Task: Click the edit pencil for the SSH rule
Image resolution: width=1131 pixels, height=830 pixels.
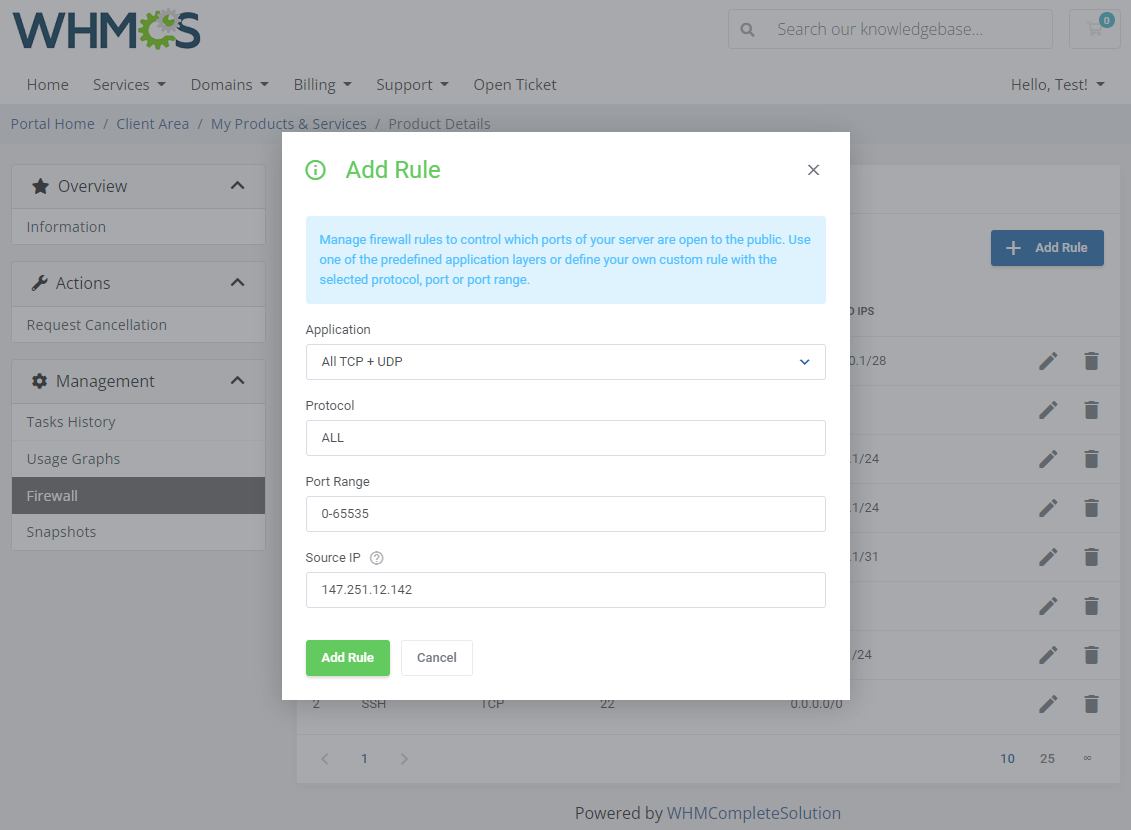Action: pos(1047,704)
